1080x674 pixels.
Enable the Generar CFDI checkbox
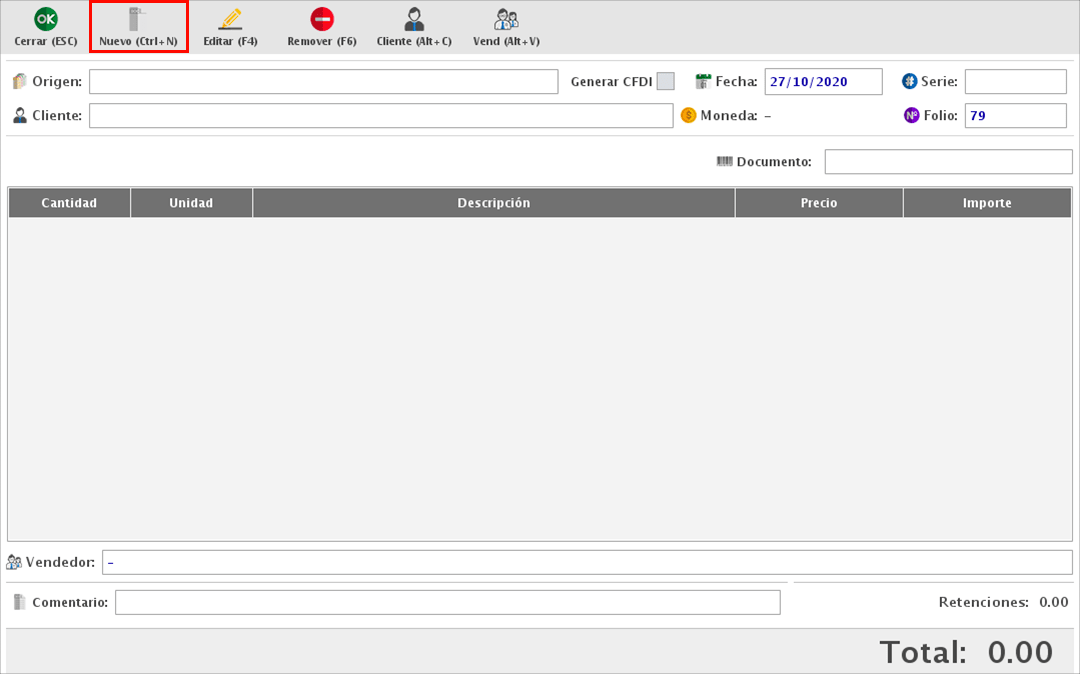(665, 82)
